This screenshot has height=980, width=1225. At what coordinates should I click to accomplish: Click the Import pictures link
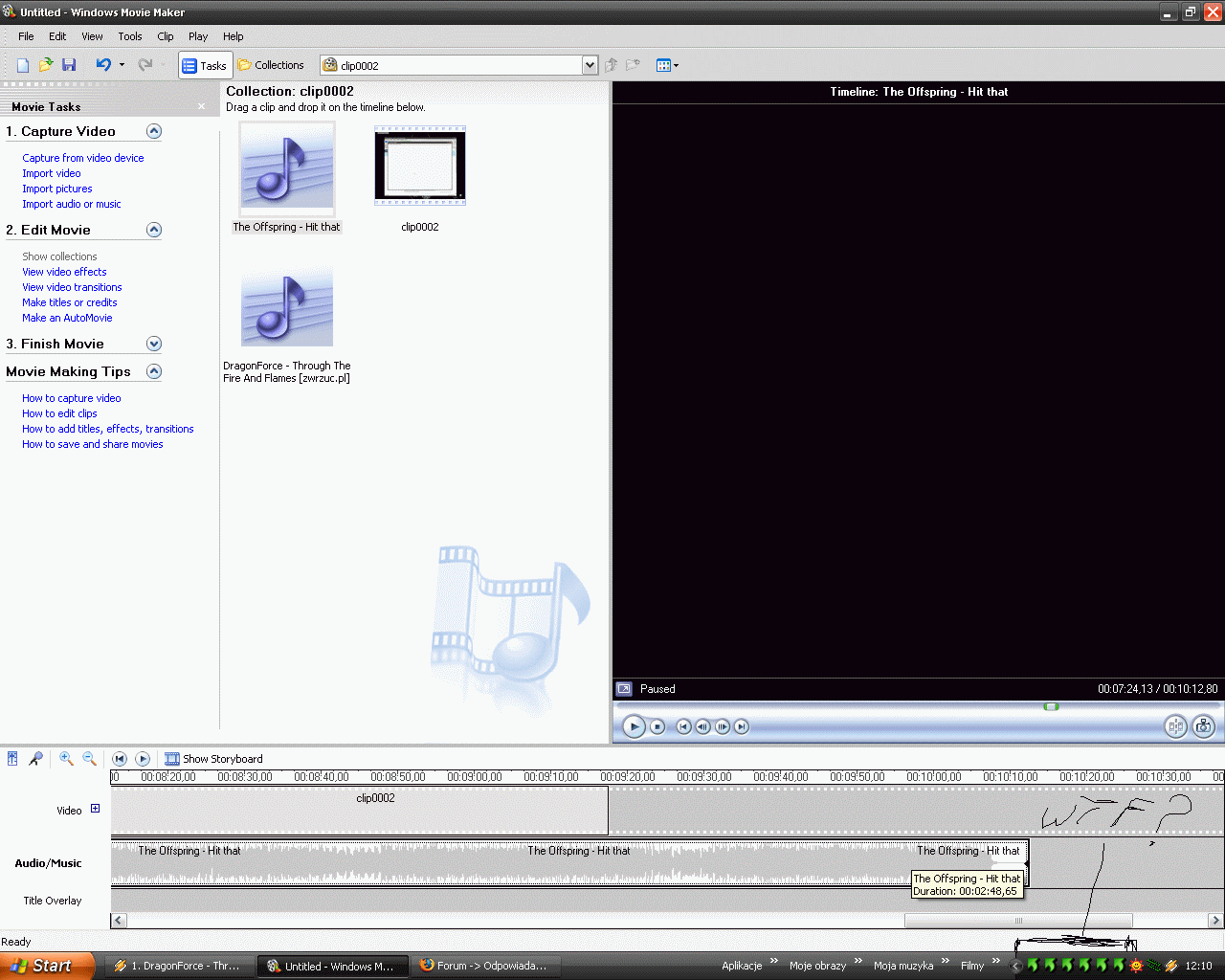point(57,189)
